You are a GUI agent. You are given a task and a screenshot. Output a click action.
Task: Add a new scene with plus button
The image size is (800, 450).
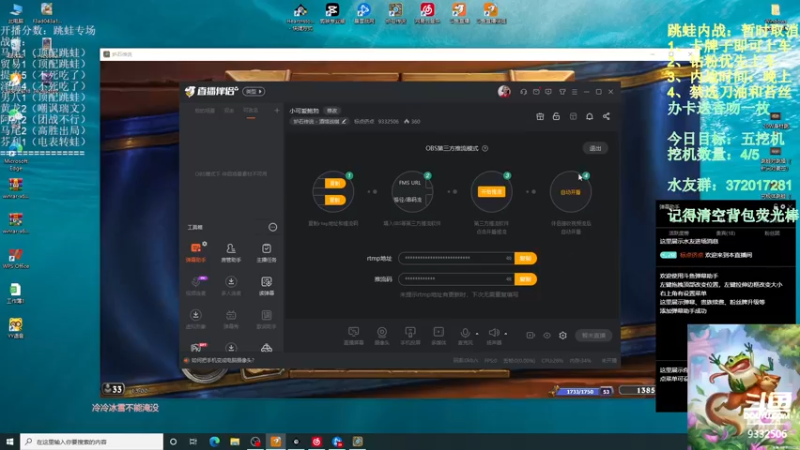tap(277, 110)
